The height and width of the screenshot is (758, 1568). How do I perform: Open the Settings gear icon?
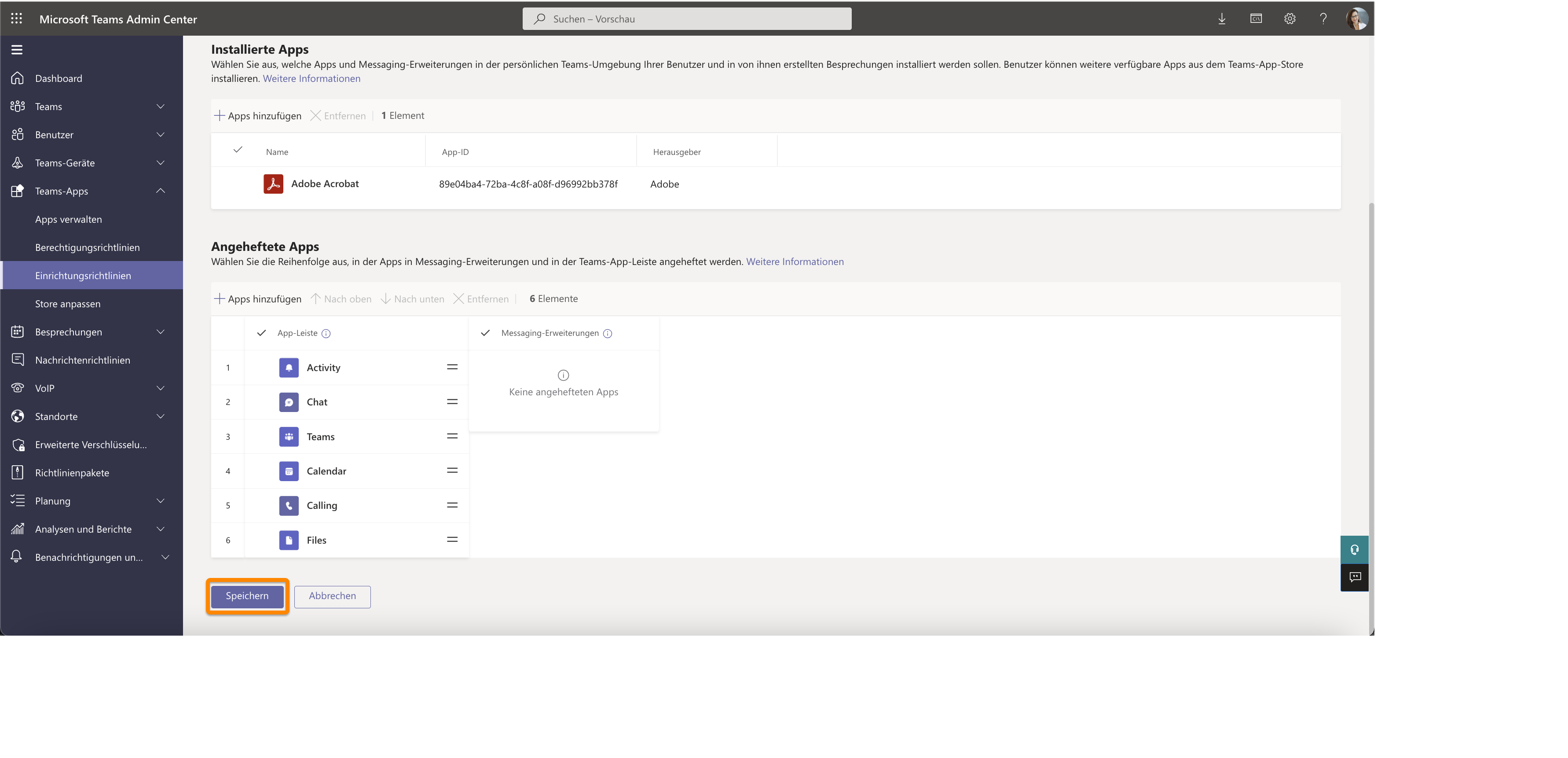[x=1290, y=18]
